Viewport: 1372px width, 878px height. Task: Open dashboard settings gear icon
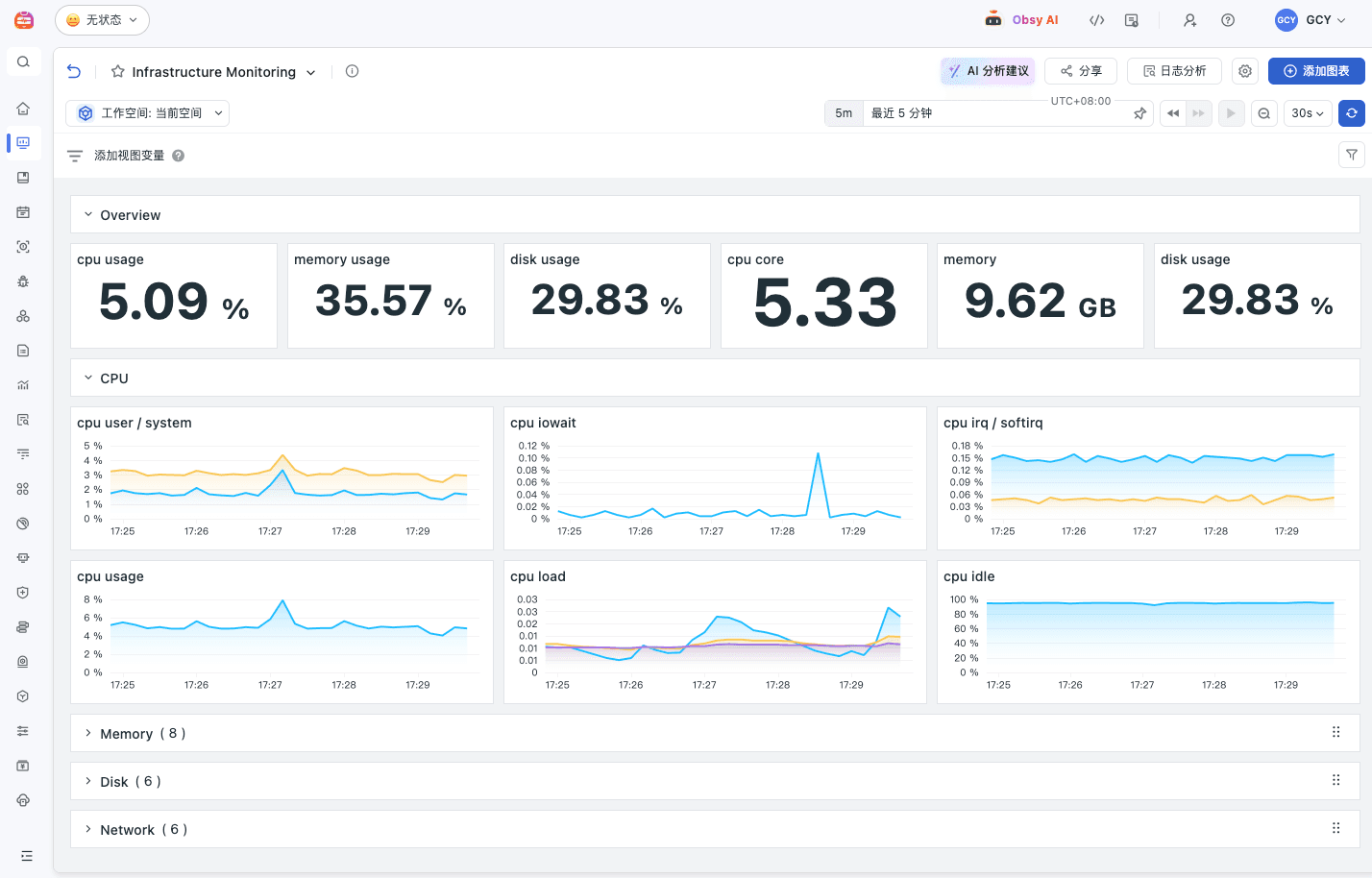[1245, 71]
